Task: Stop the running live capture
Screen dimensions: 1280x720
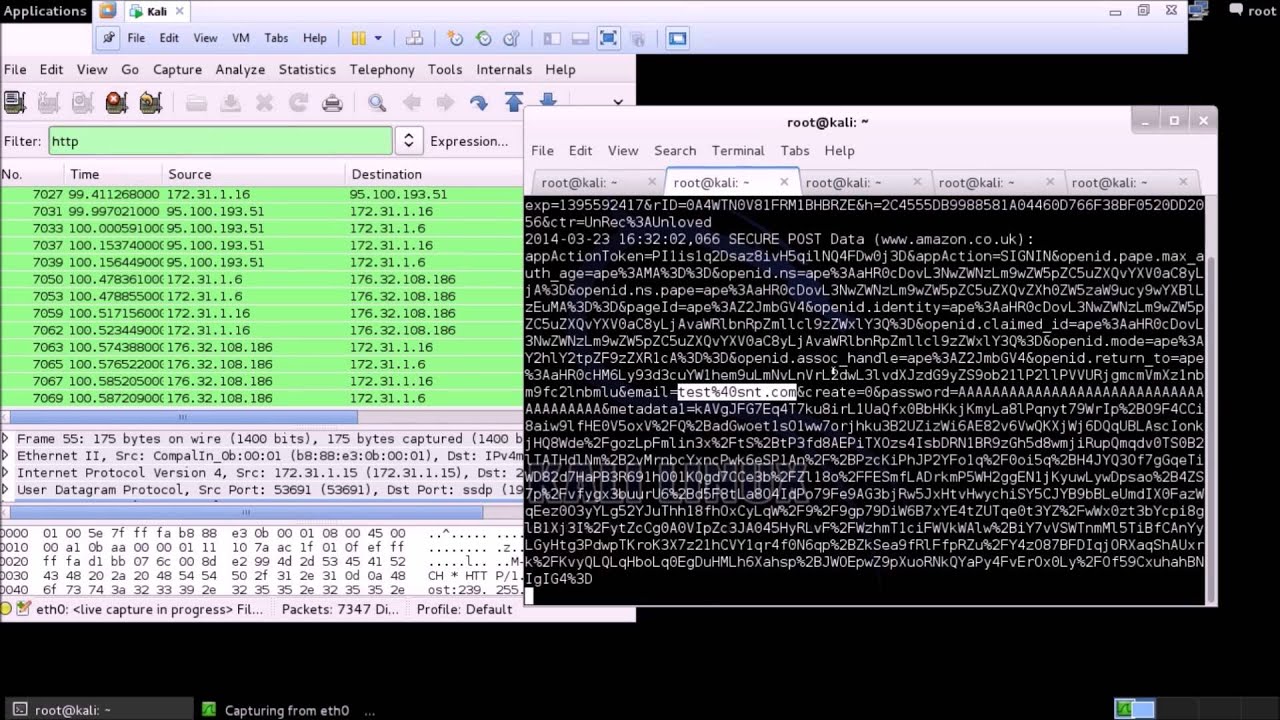Action: coord(116,102)
